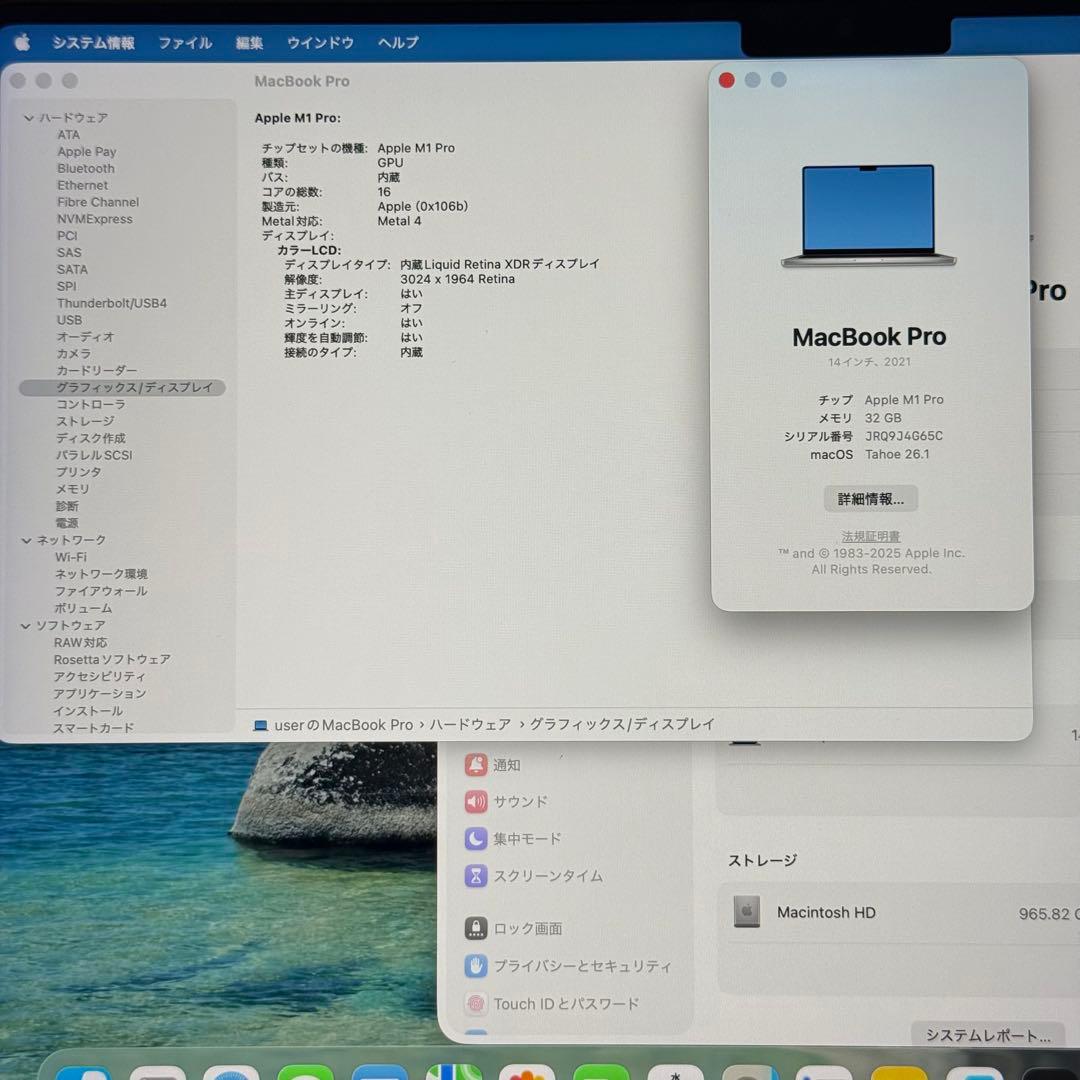Screen dimensions: 1080x1080
Task: Select インストール entry
Action: click(x=88, y=712)
